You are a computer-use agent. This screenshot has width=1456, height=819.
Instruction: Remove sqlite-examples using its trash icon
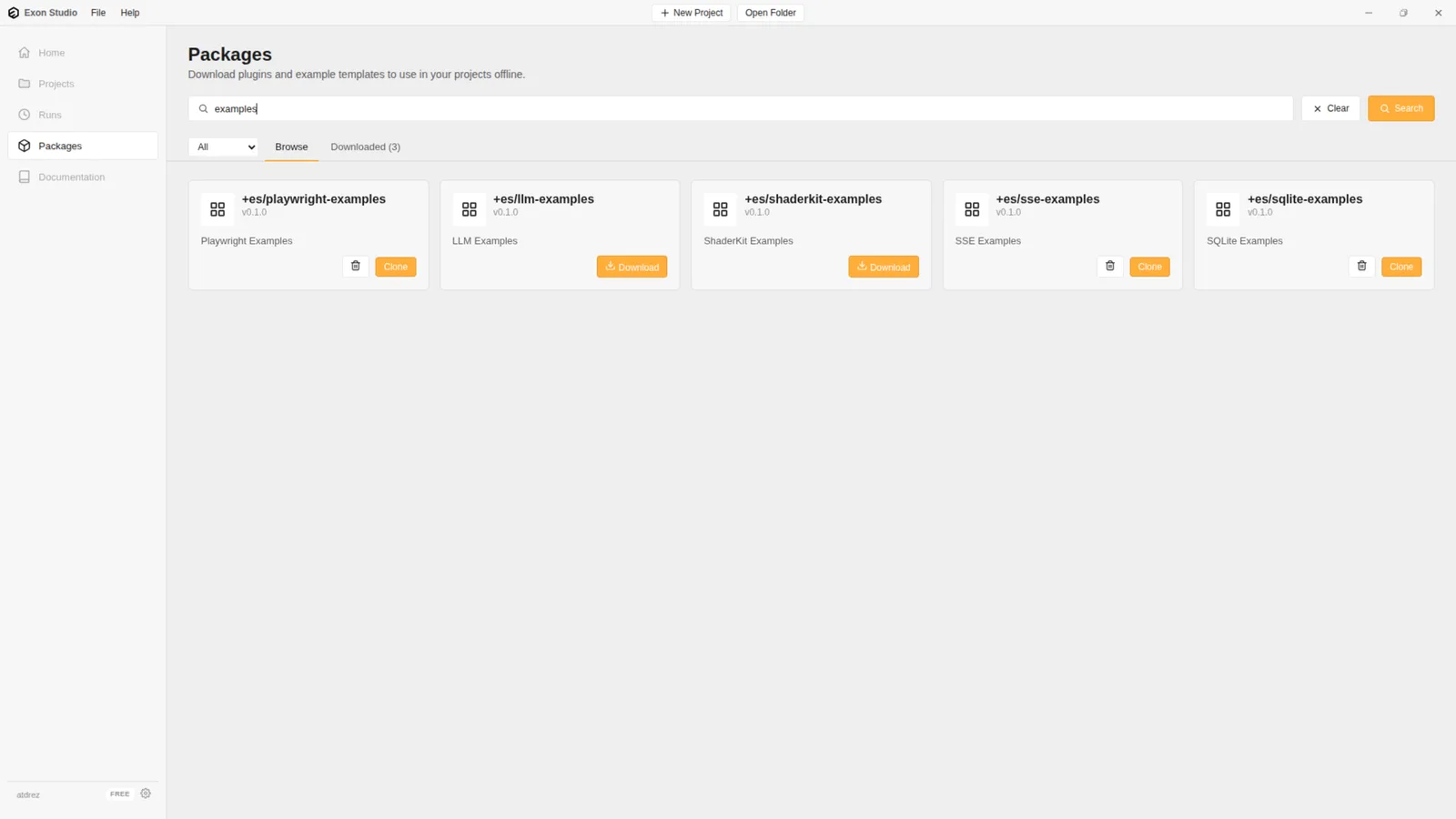(x=1361, y=267)
